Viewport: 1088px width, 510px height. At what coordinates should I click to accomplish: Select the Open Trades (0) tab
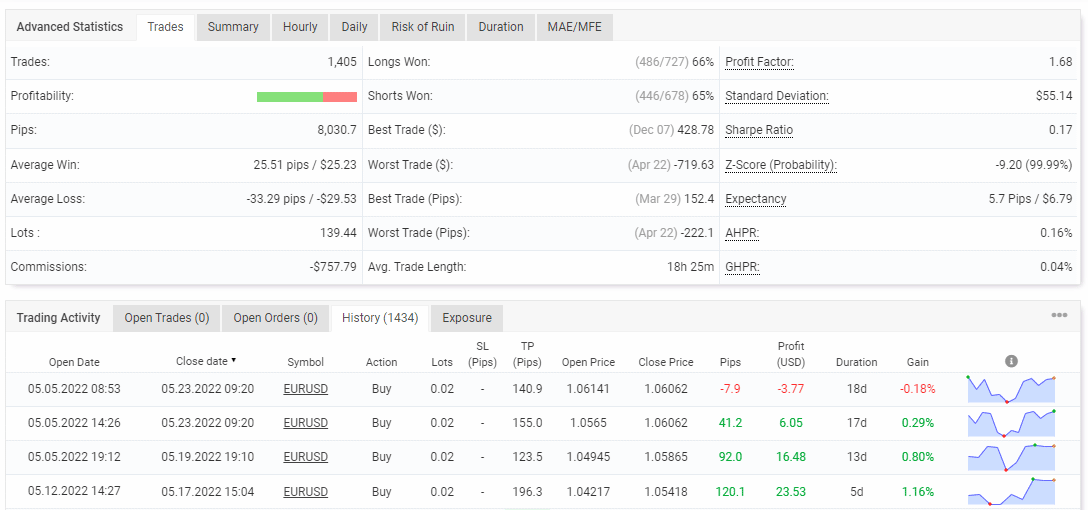click(167, 318)
